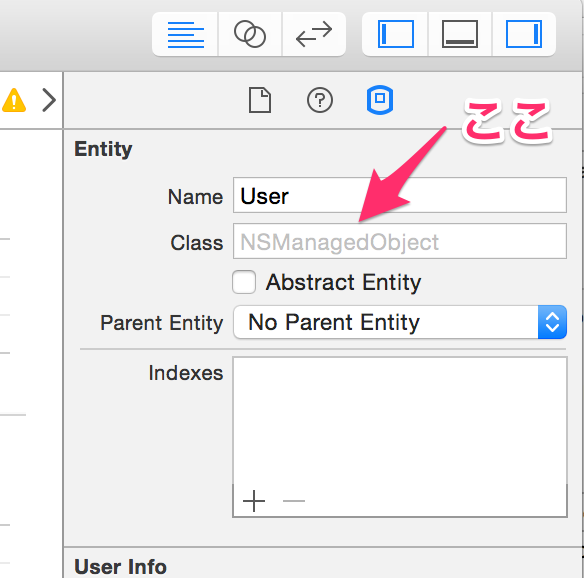The image size is (584, 578).
Task: Open the Parent Entity dropdown
Action: pyautogui.click(x=400, y=322)
